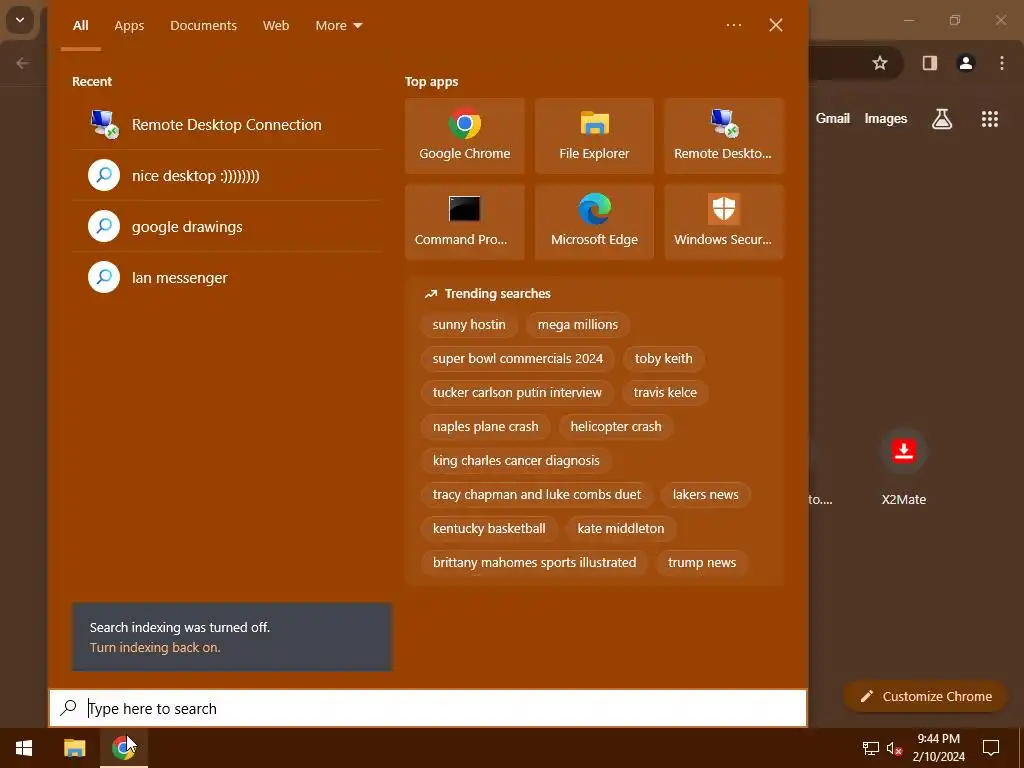Close the search panel with X

tap(775, 25)
